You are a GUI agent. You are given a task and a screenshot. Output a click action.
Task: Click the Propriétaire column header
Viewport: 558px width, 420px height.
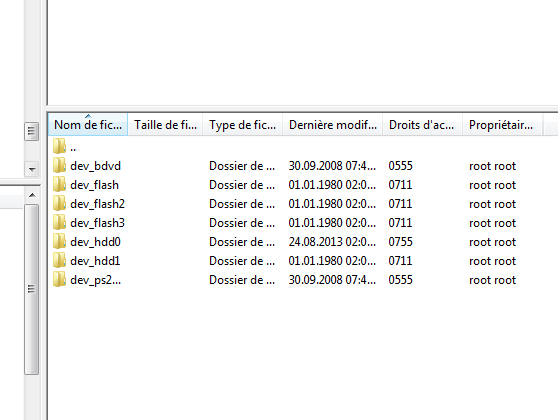pos(502,125)
